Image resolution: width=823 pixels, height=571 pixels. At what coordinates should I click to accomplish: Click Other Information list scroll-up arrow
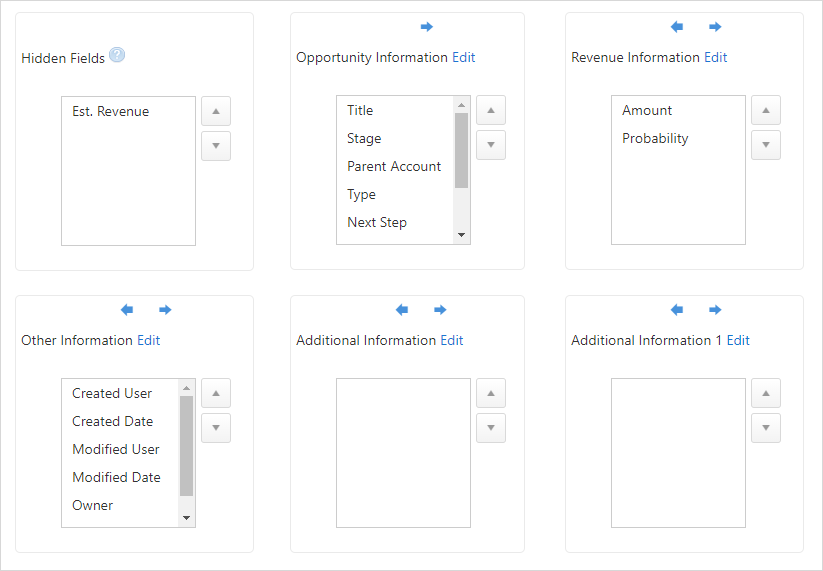click(x=186, y=388)
